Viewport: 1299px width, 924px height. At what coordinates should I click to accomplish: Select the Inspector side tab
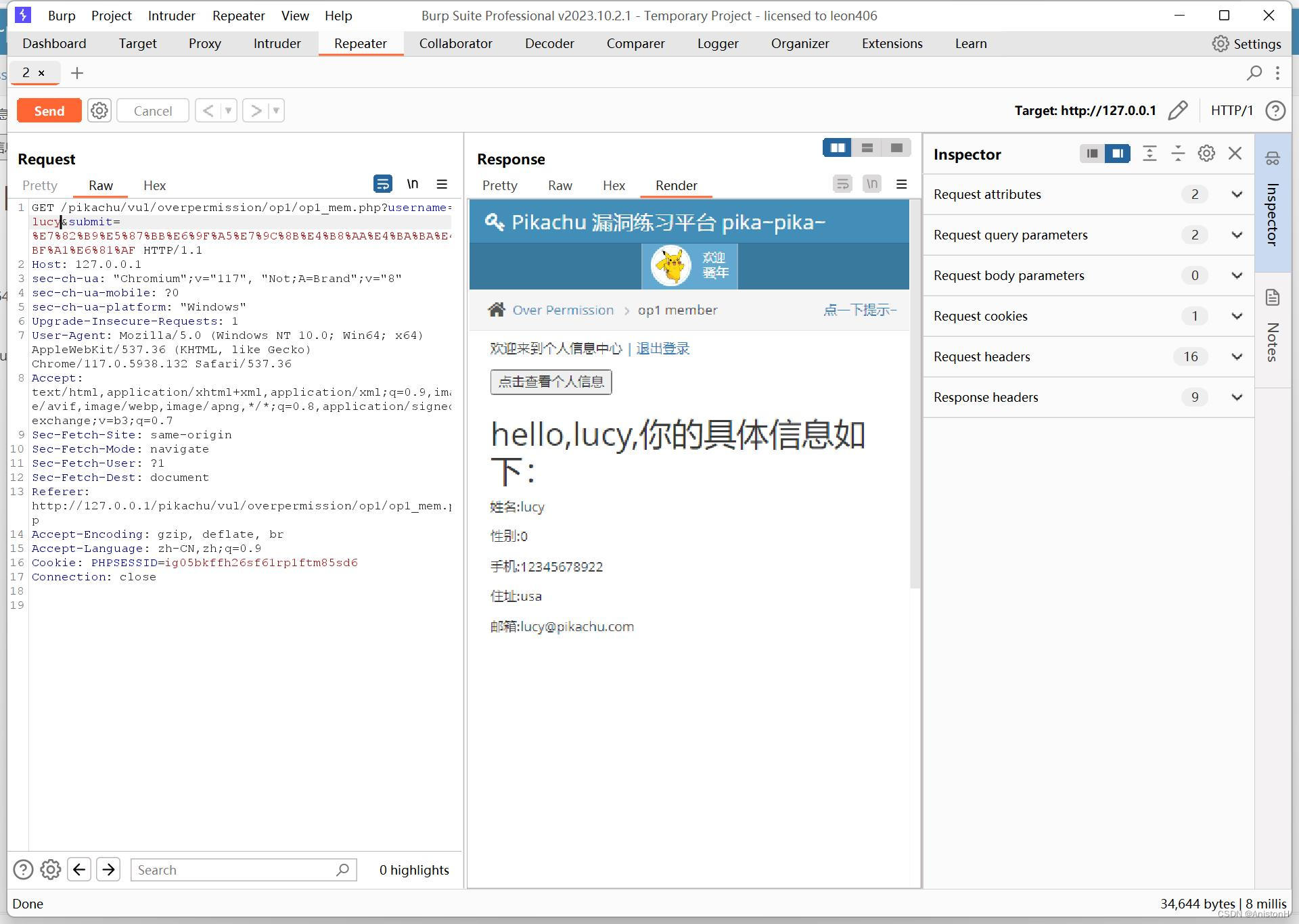[1273, 202]
